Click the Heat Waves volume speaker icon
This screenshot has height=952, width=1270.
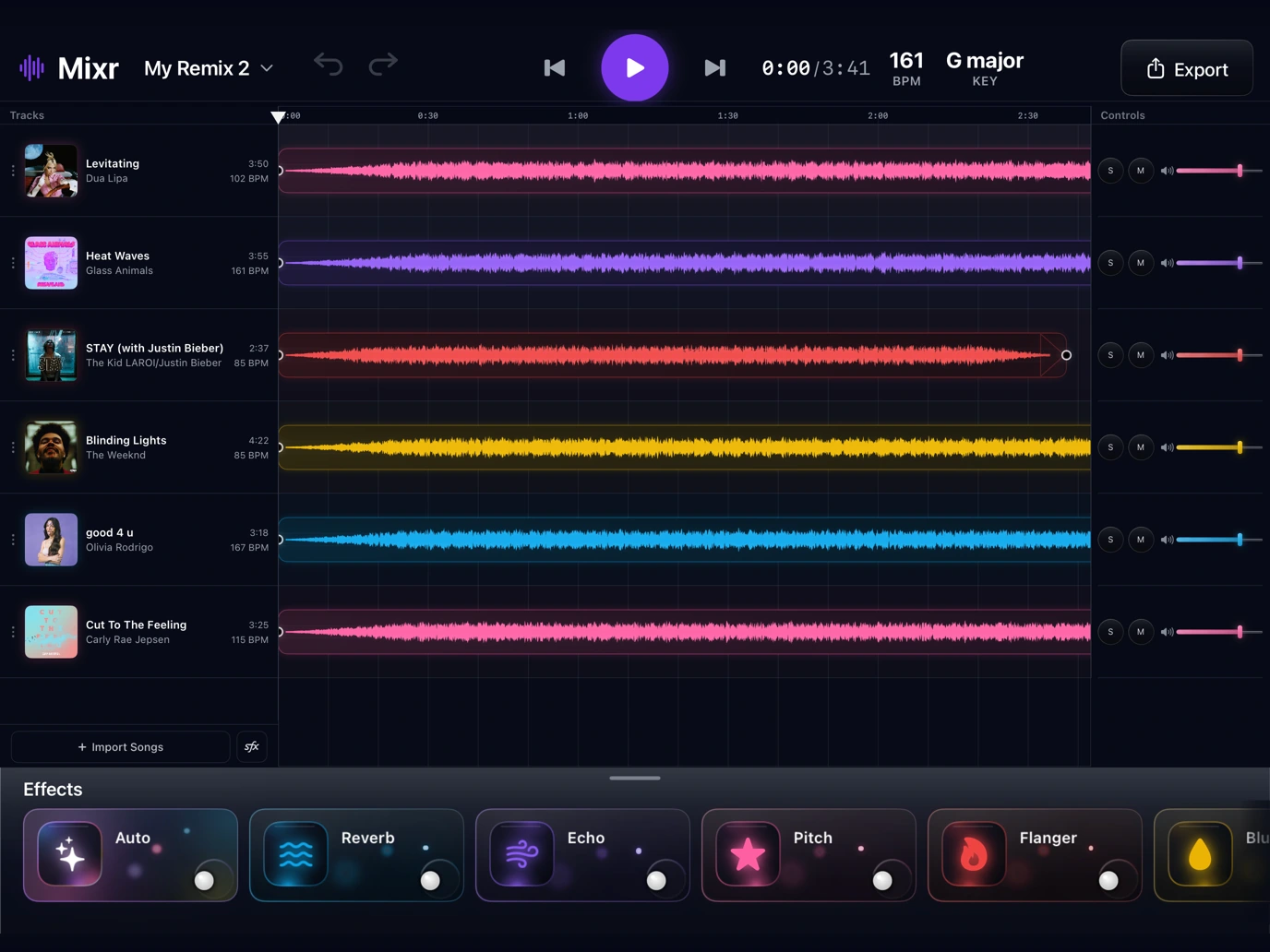click(1167, 263)
